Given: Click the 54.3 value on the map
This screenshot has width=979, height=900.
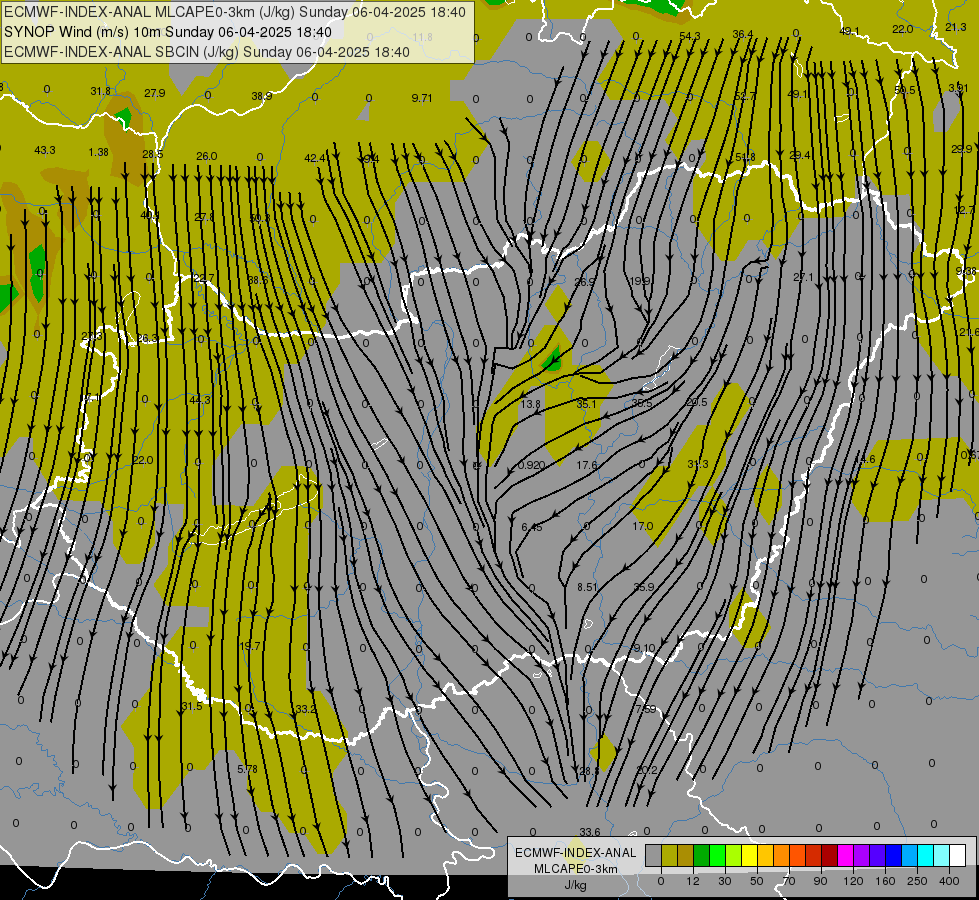Looking at the screenshot, I should coord(689,36).
